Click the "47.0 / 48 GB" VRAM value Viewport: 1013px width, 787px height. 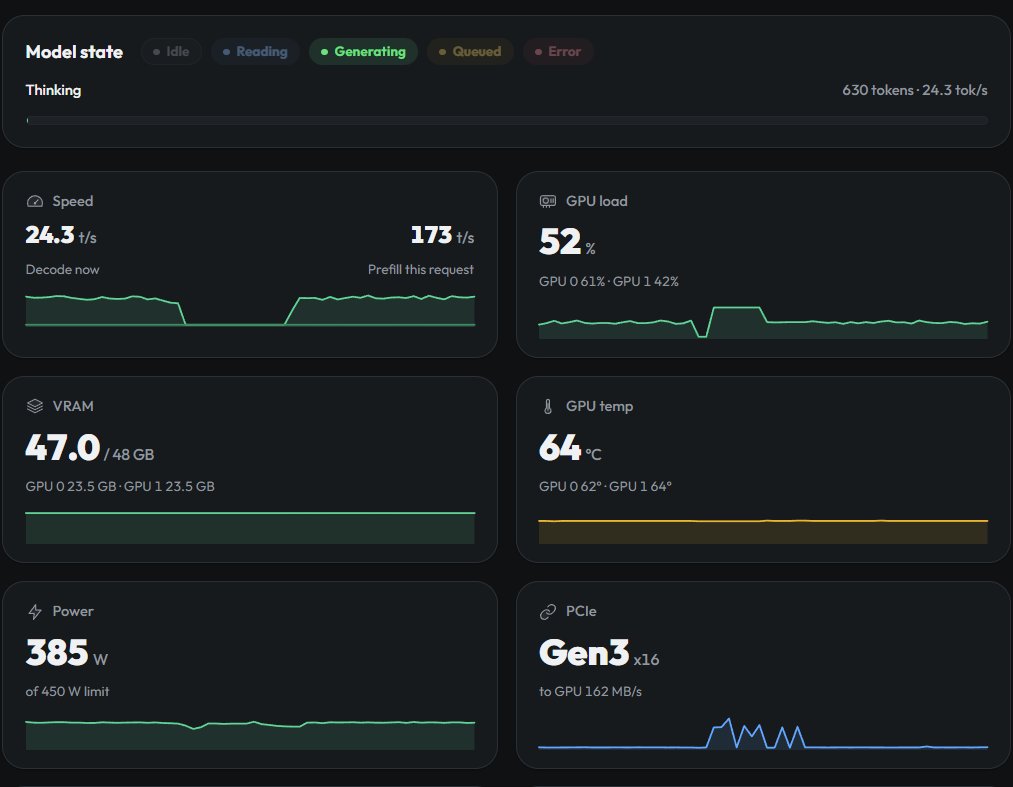click(90, 448)
